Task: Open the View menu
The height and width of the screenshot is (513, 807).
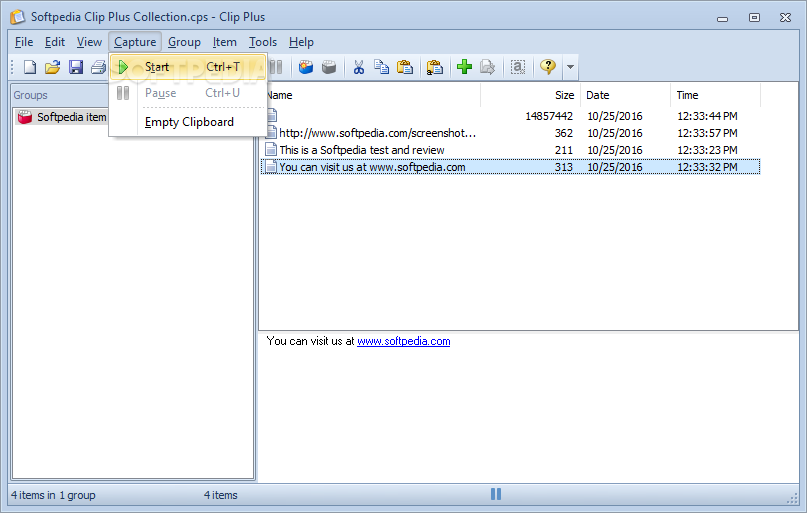Action: coord(89,42)
